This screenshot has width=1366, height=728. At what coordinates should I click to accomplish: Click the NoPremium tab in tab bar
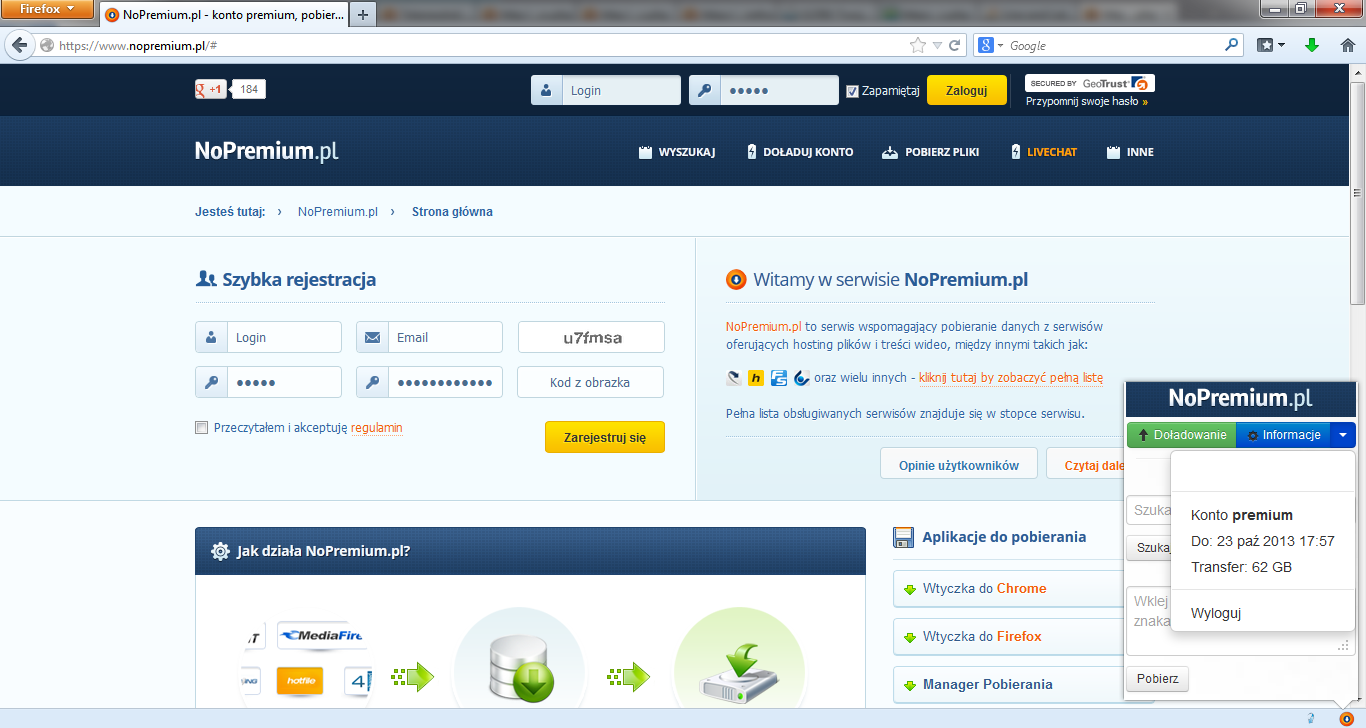[224, 14]
